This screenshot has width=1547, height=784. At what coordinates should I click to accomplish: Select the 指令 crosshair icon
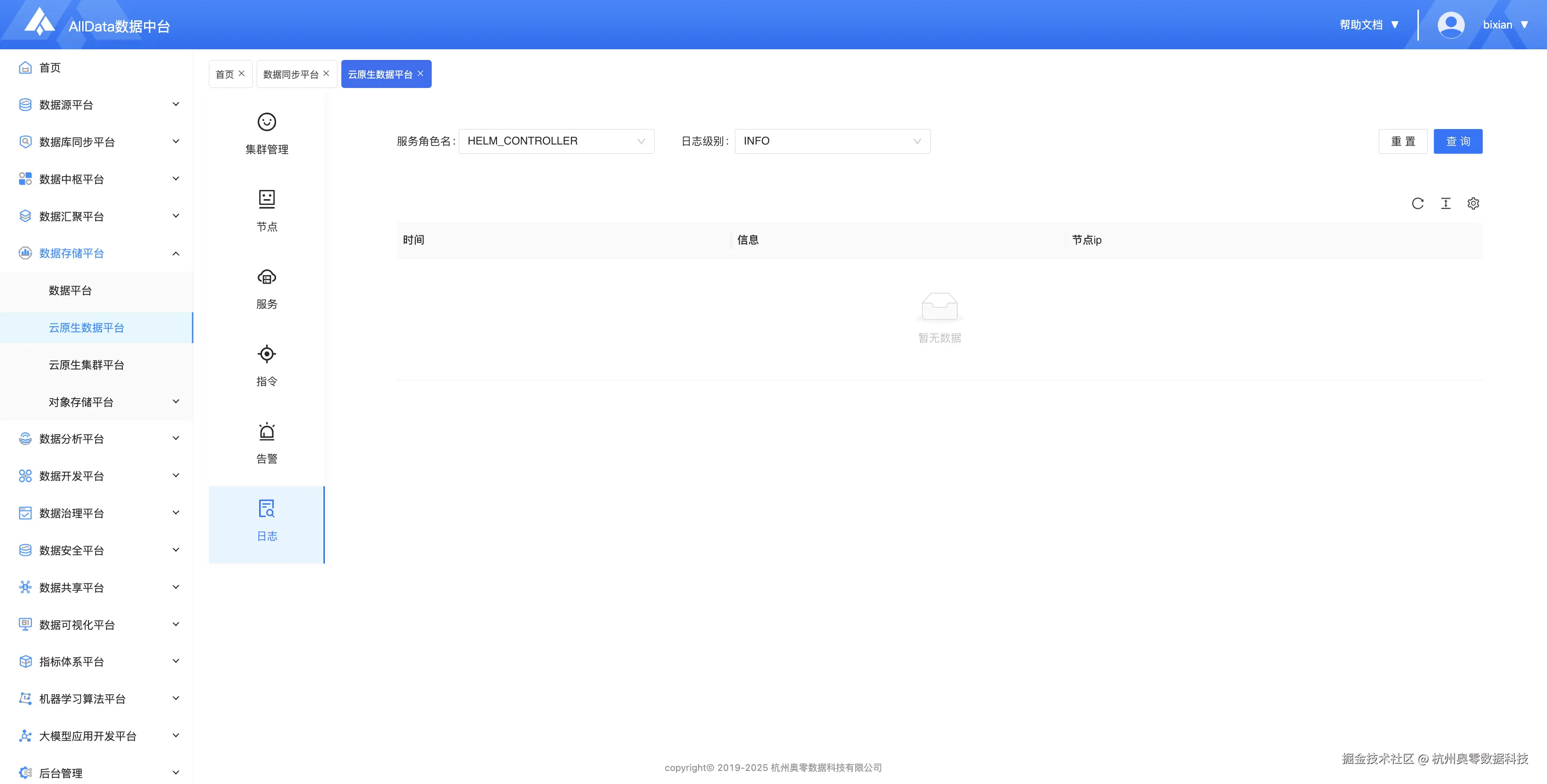tap(267, 354)
